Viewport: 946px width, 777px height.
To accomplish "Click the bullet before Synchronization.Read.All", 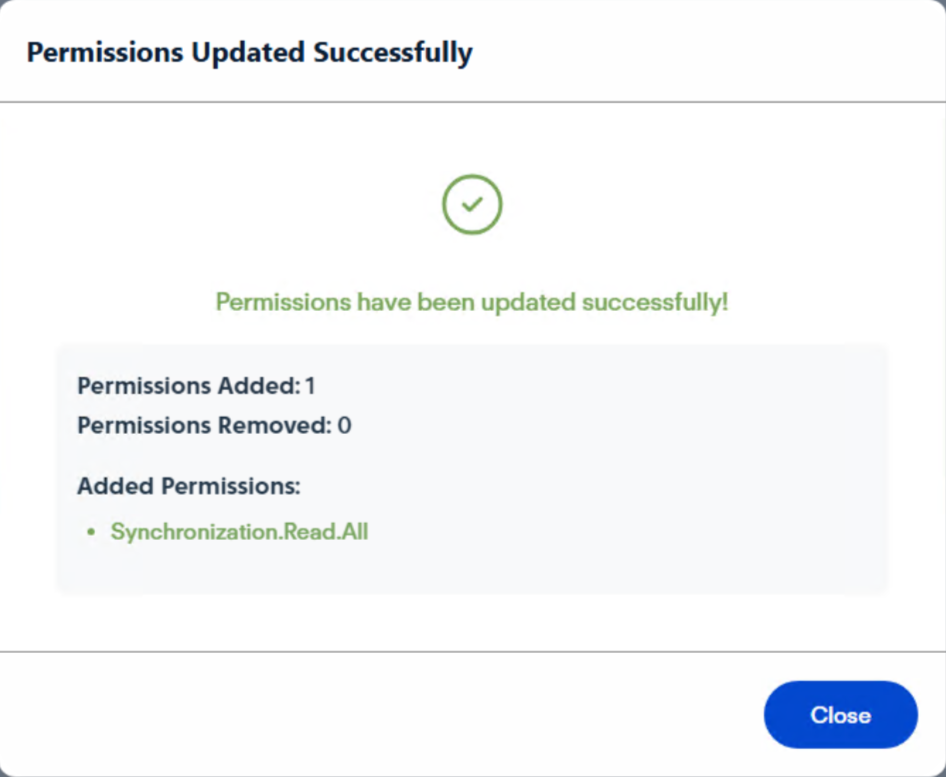I will (x=90, y=533).
